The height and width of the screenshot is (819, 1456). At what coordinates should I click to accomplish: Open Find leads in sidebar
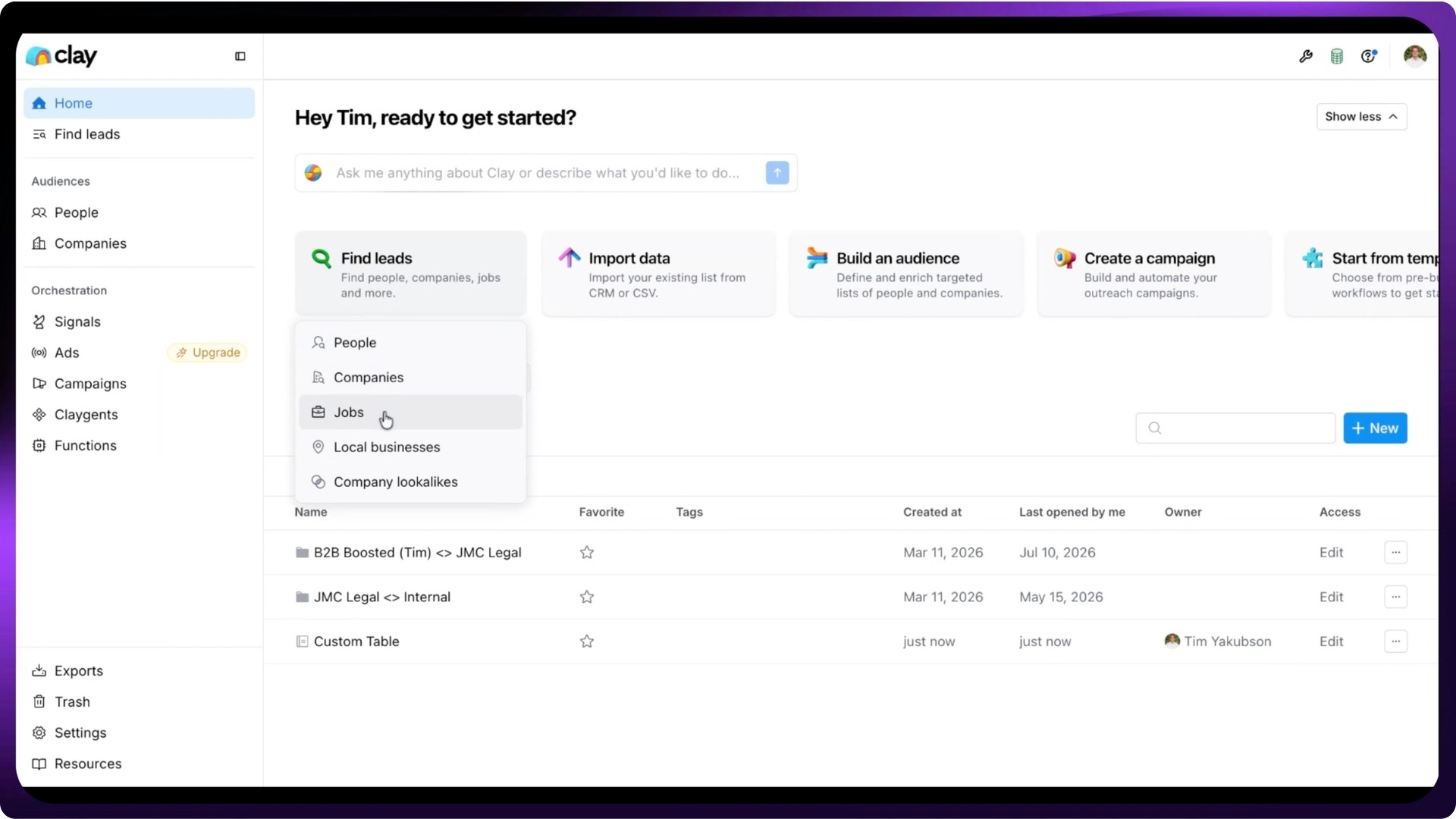click(x=140, y=134)
